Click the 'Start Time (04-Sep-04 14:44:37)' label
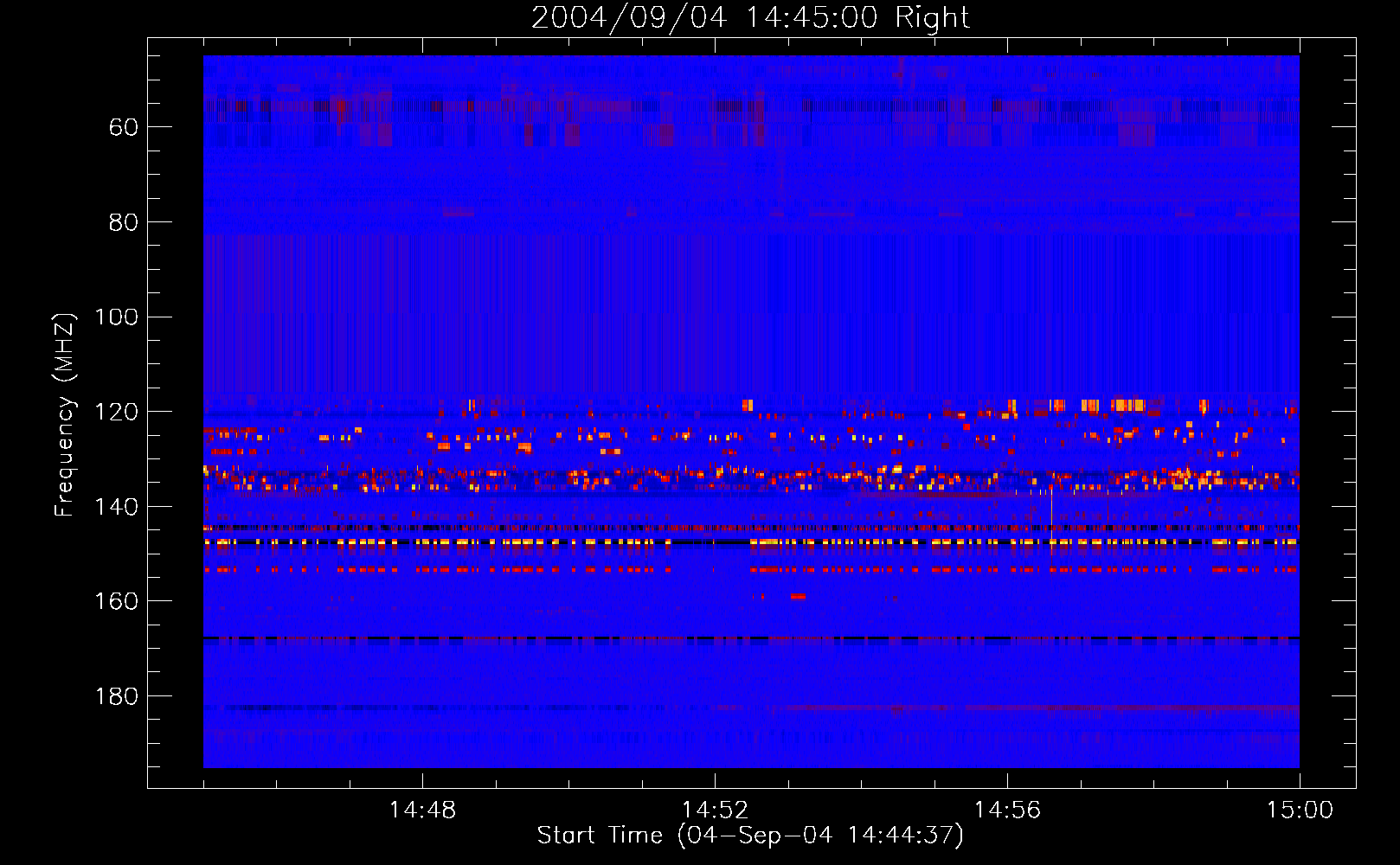 (x=750, y=836)
